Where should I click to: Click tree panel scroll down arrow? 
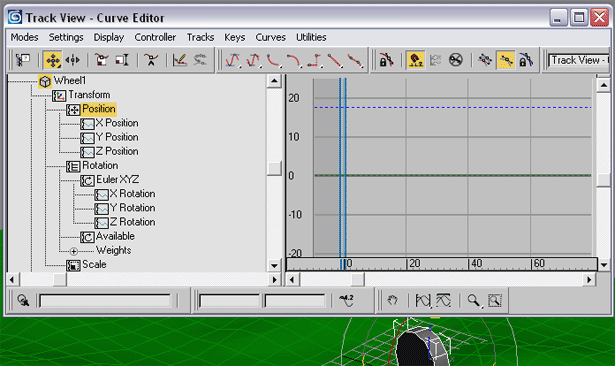274,266
